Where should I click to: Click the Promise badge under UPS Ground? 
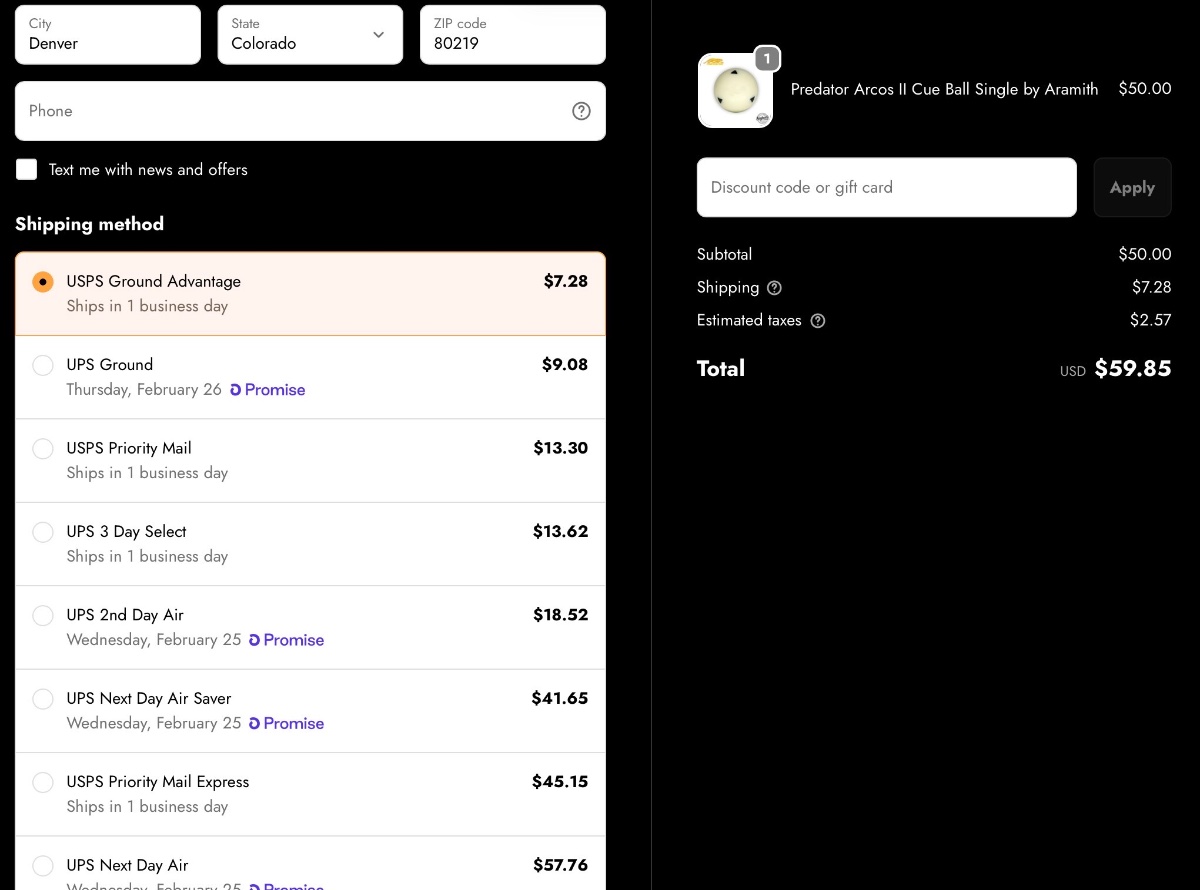(x=268, y=390)
